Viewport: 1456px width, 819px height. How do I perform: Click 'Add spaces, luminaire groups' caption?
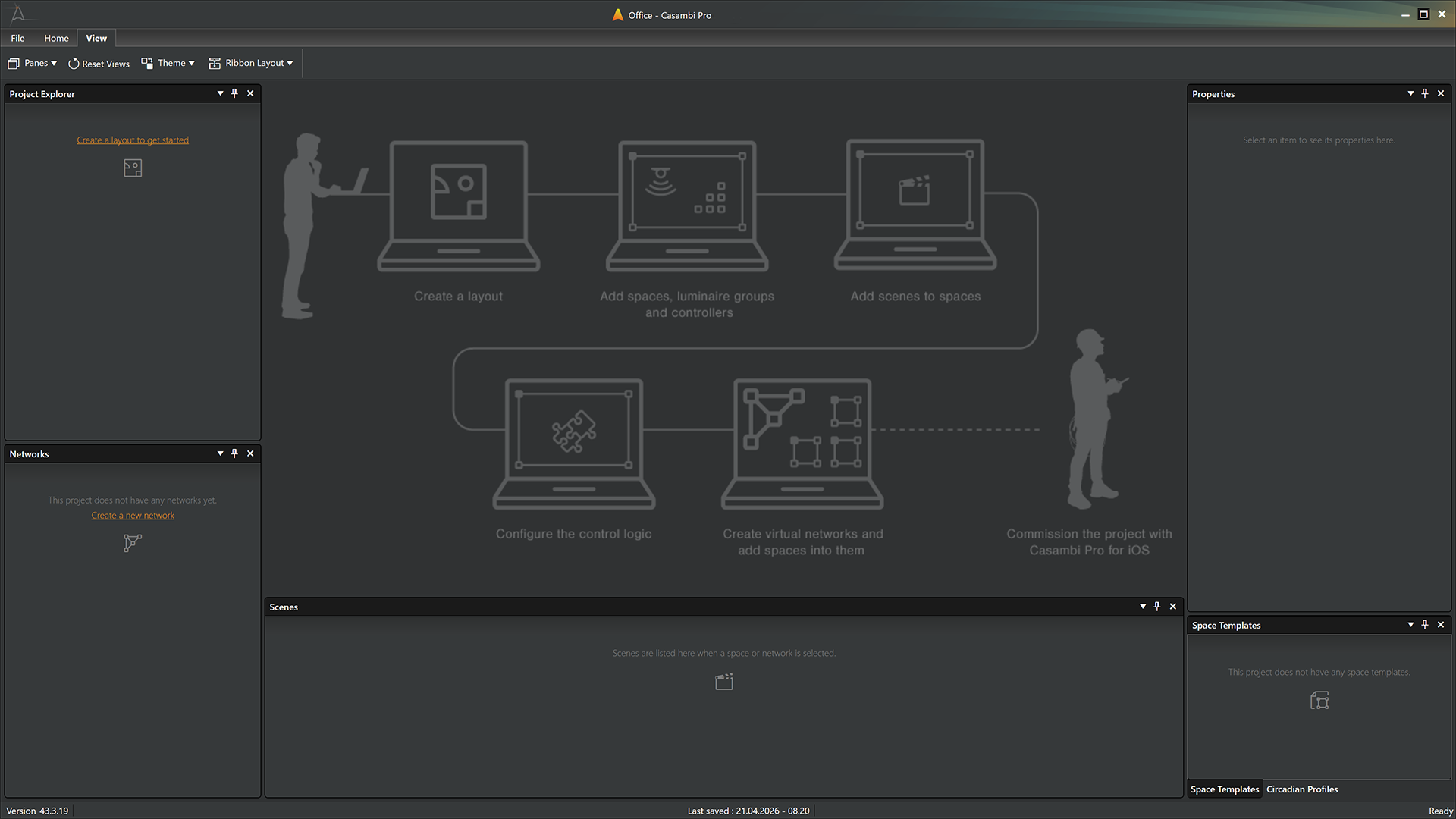coord(688,304)
